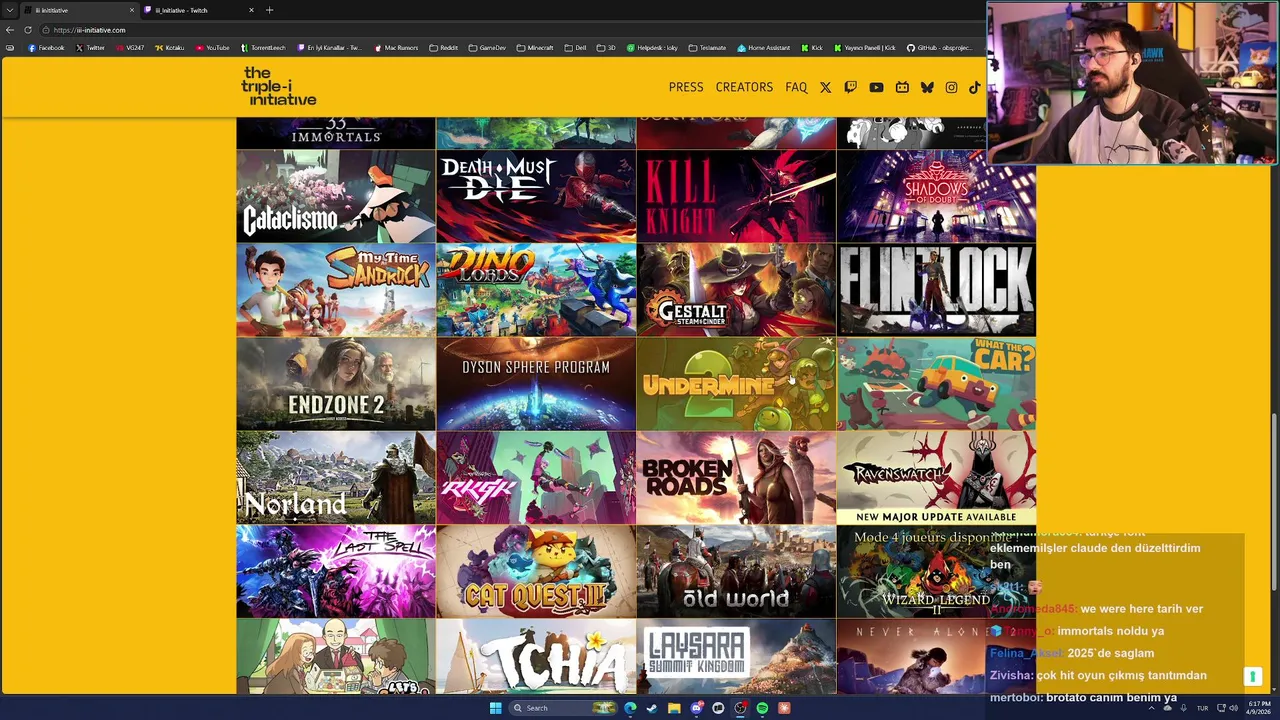Open the Twitch social icon in header
This screenshot has width=1280, height=720.
[x=851, y=88]
